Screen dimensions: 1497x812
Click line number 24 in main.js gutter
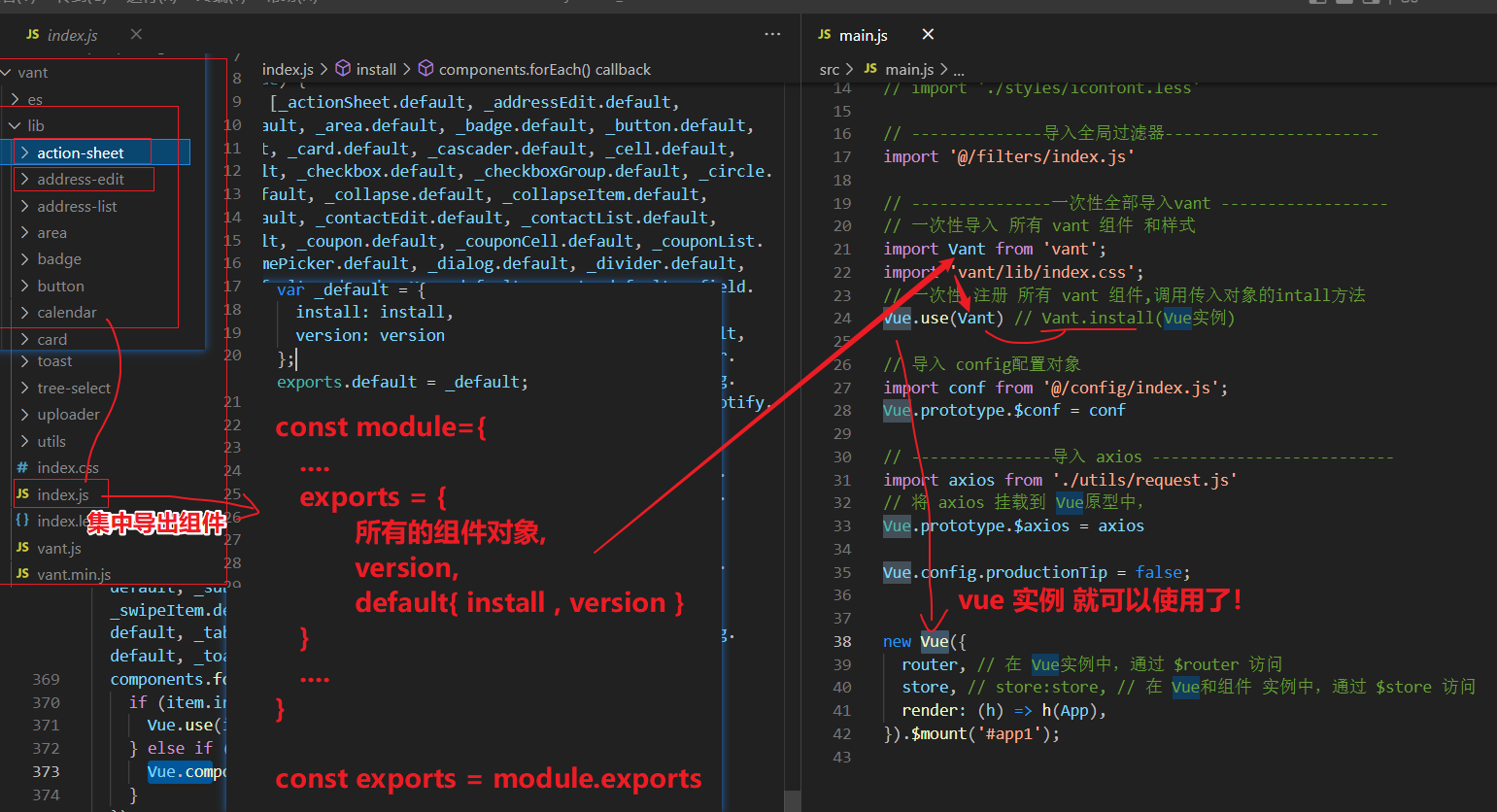(841, 318)
